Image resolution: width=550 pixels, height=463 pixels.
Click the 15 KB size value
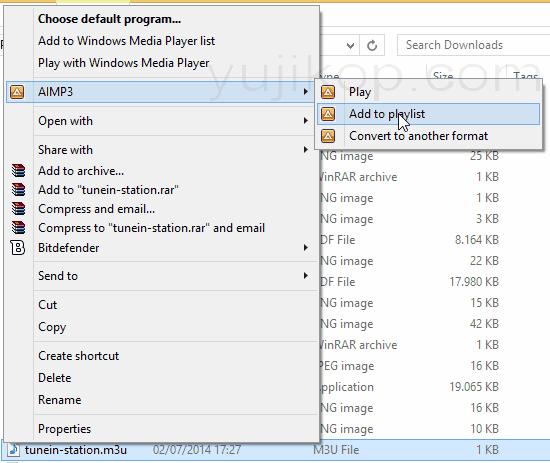pyautogui.click(x=484, y=302)
